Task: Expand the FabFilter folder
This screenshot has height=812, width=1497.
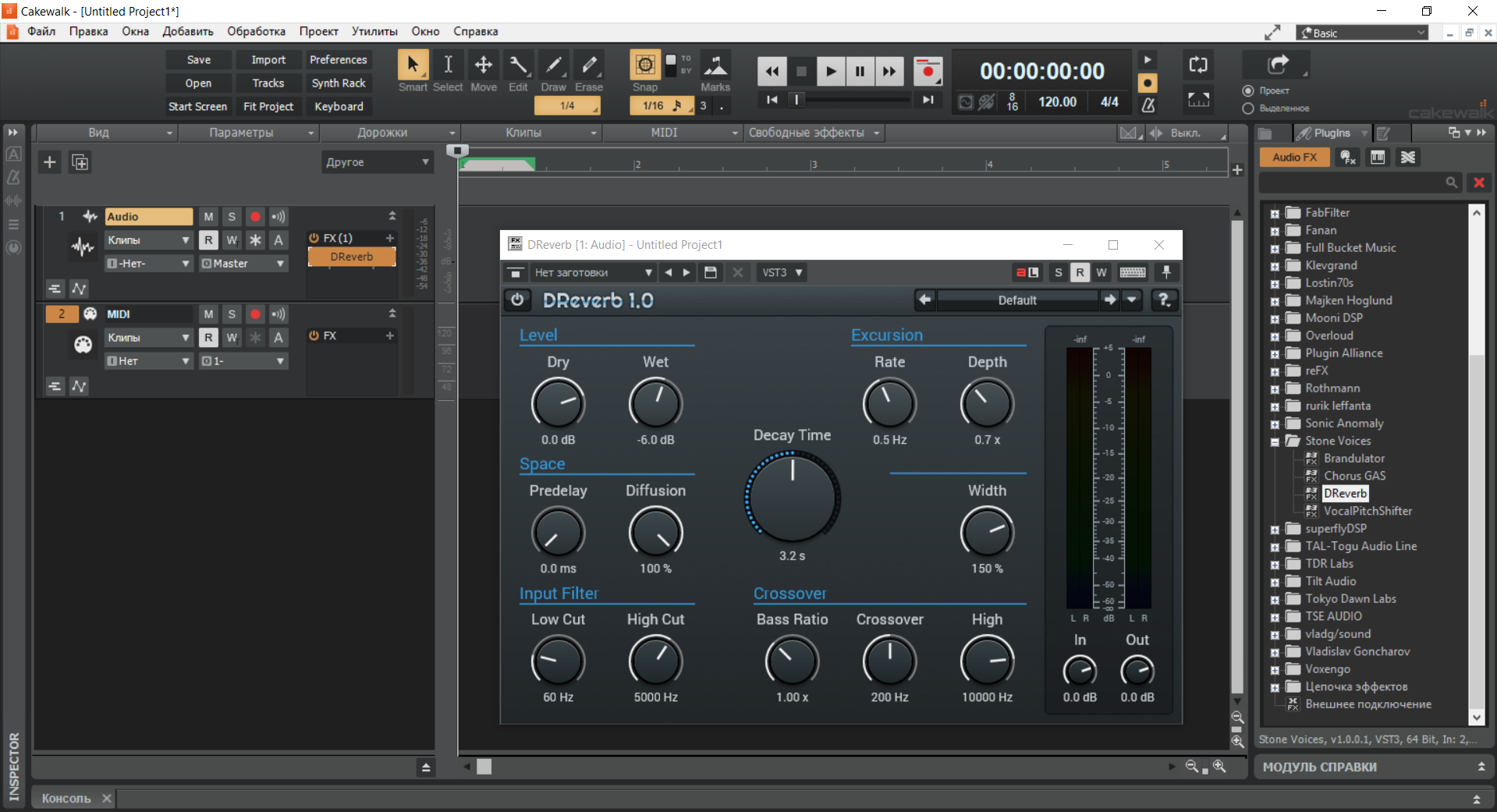Action: tap(1275, 213)
